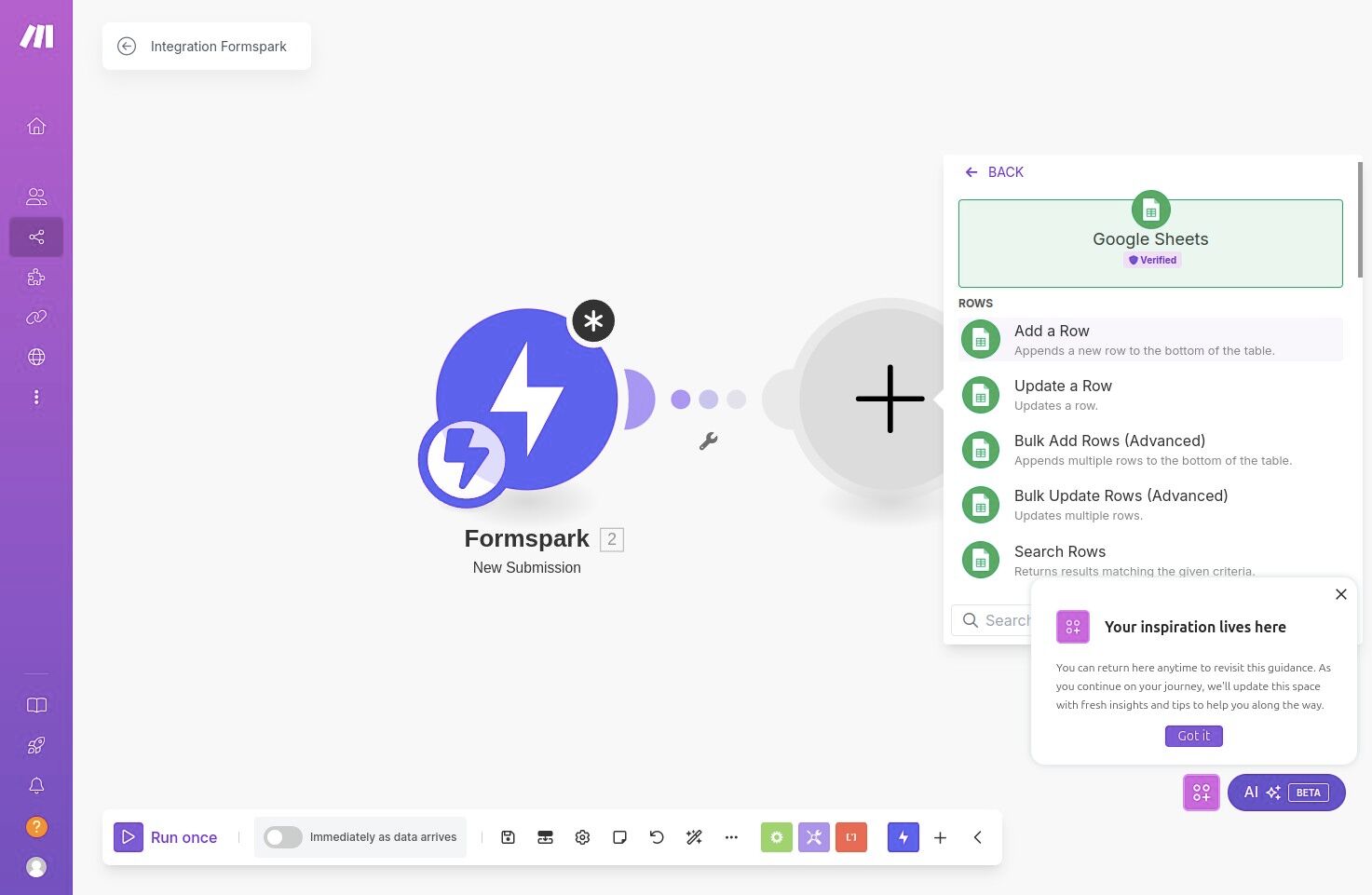The image size is (1372, 895).
Task: Open the orange Help question mark icon
Action: click(x=36, y=826)
